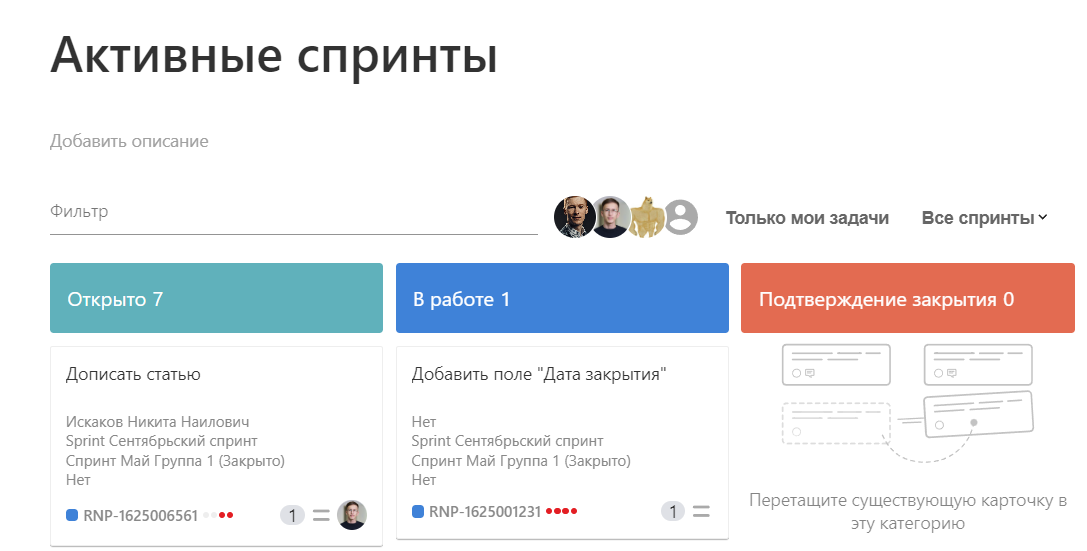Click assignee avatar on "Дописать статью" card
This screenshot has width=1087, height=551.
point(352,515)
